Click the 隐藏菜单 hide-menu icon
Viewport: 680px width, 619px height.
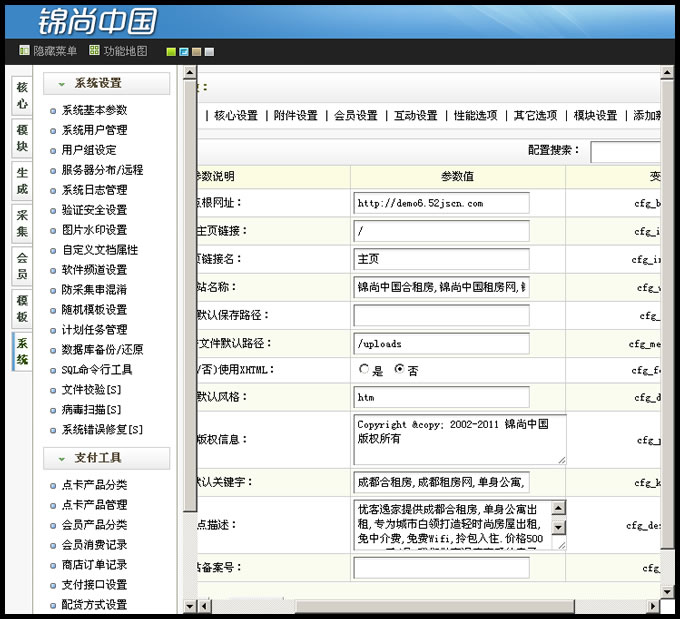[x=24, y=51]
